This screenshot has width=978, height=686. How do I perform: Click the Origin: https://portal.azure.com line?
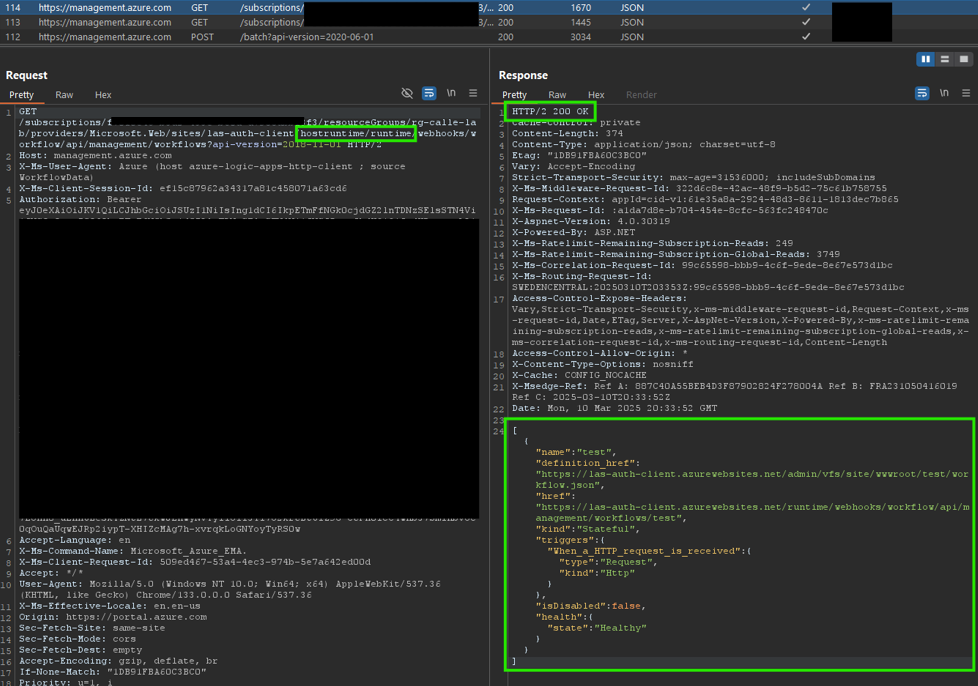coord(113,617)
